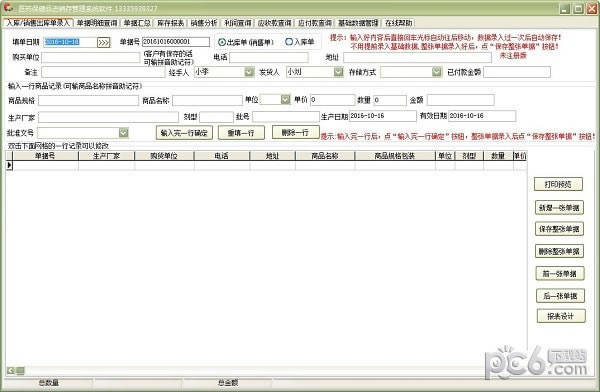Open the 报表设计 button
Image resolution: width=600 pixels, height=392 pixels.
point(561,316)
